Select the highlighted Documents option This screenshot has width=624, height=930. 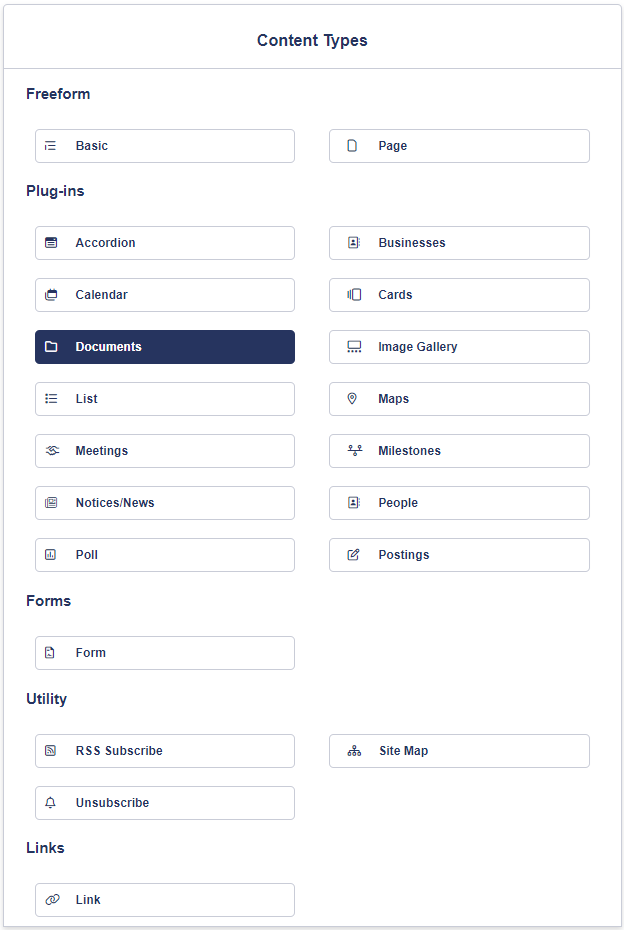coord(165,347)
